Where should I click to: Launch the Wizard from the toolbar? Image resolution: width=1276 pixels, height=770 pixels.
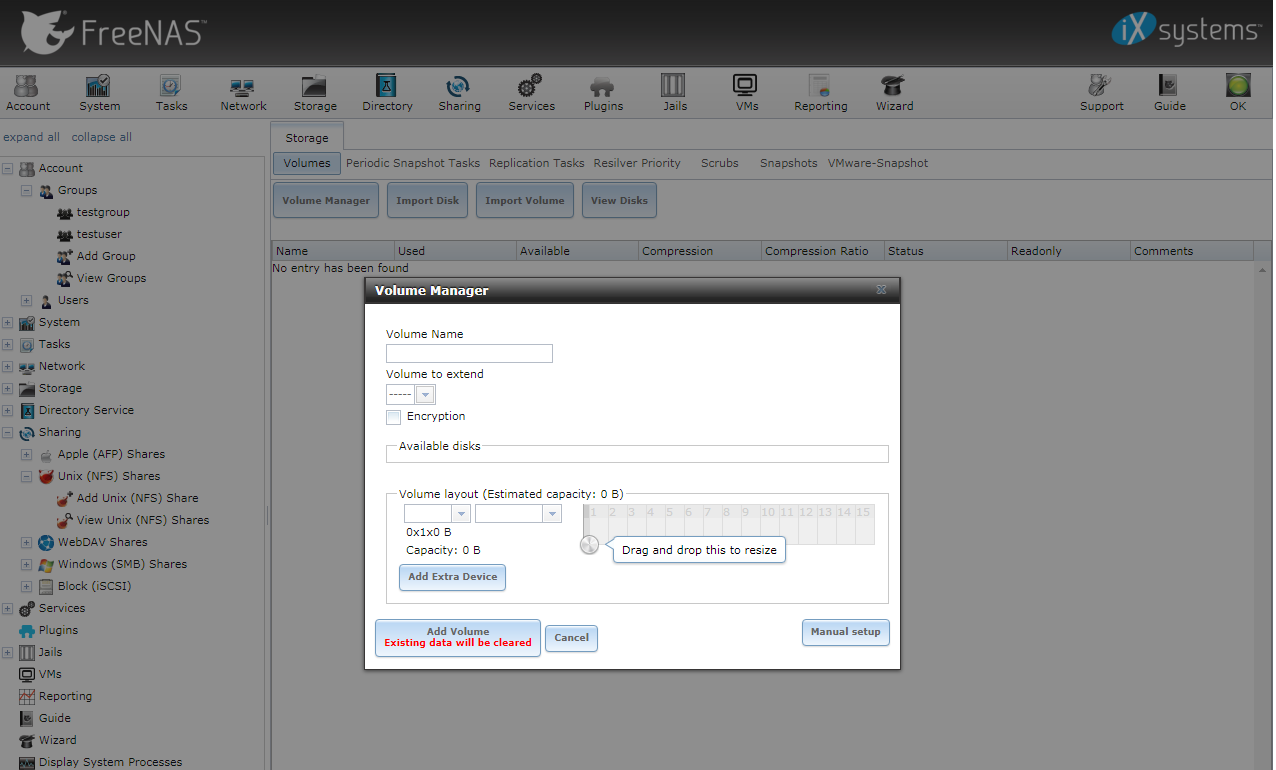pyautogui.click(x=894, y=93)
